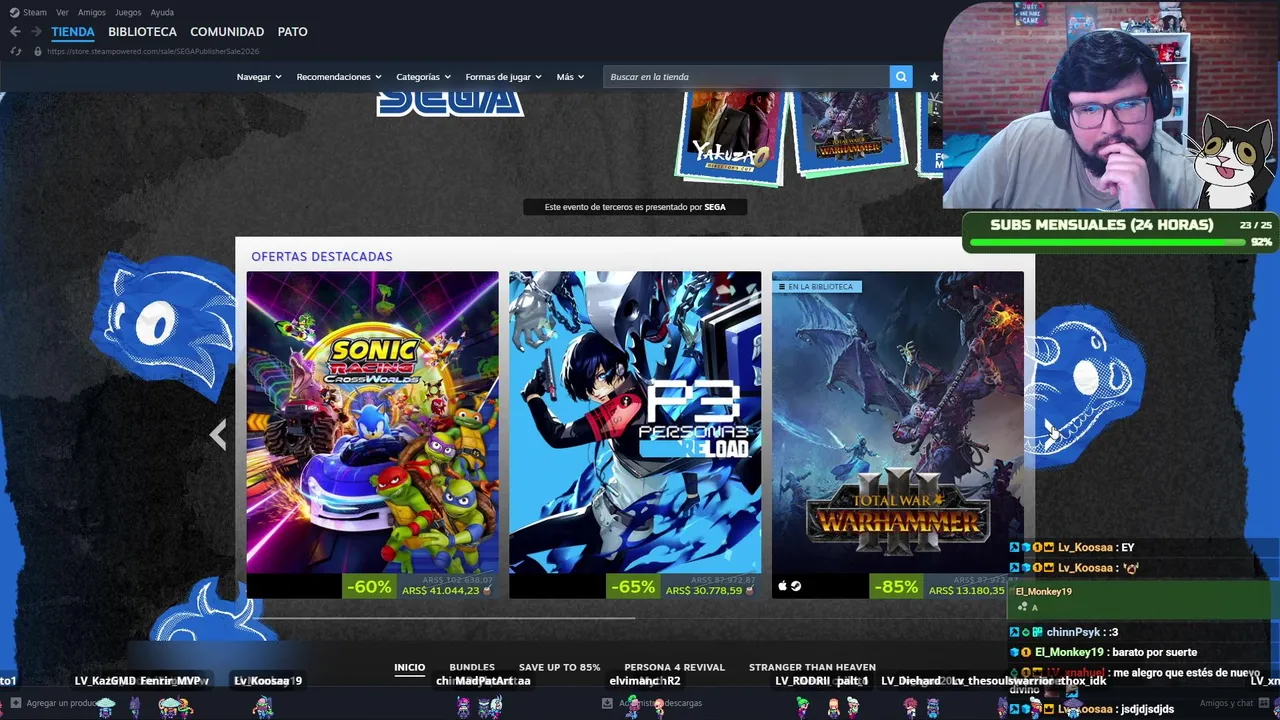Click the chinnPsyk chat username

pos(1073,632)
